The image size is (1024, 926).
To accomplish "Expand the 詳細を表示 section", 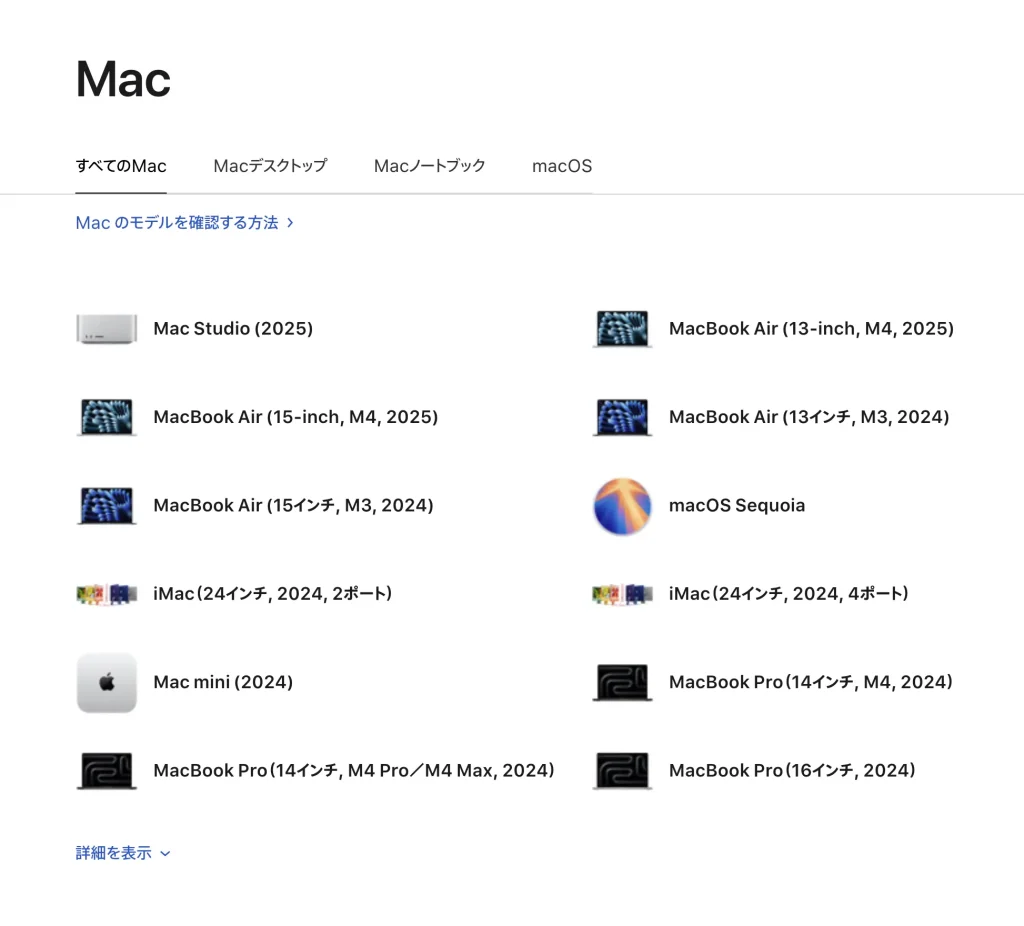I will point(123,853).
